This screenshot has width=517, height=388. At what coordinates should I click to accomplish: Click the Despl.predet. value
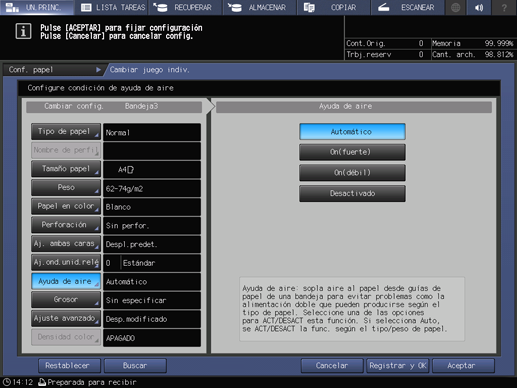tap(152, 244)
